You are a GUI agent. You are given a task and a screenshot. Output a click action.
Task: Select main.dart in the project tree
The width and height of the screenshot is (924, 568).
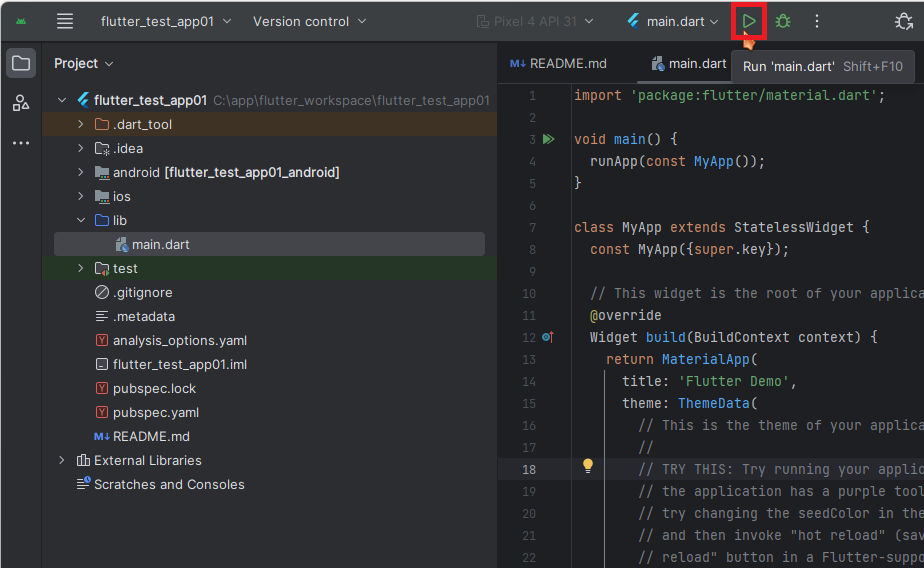click(269, 244)
